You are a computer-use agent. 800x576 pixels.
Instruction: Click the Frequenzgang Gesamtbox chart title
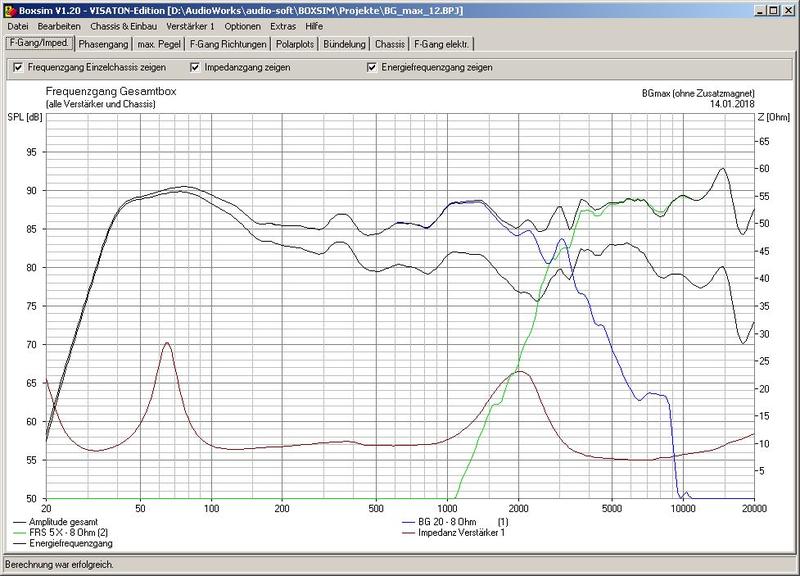point(111,92)
